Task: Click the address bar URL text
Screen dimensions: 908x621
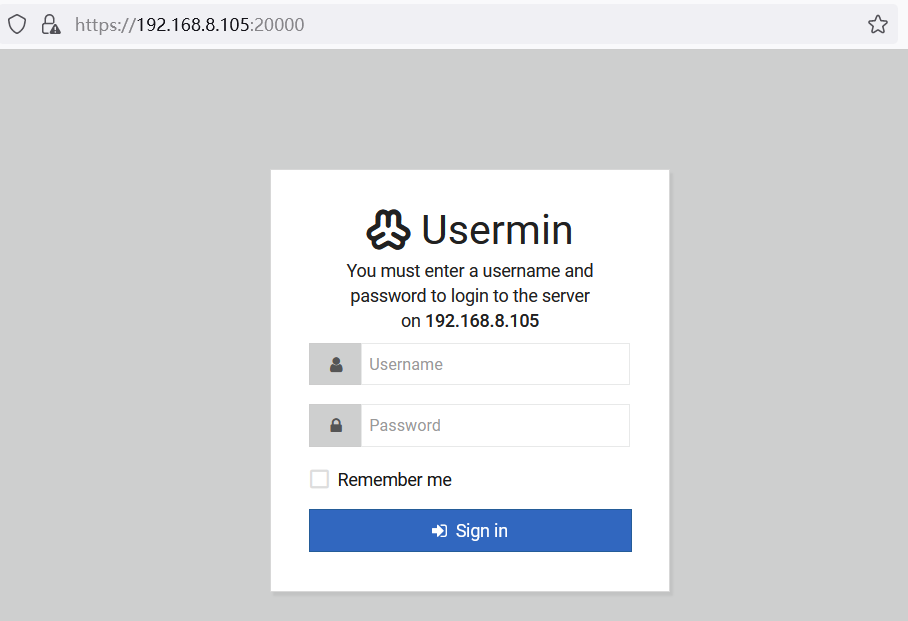Action: click(x=190, y=25)
